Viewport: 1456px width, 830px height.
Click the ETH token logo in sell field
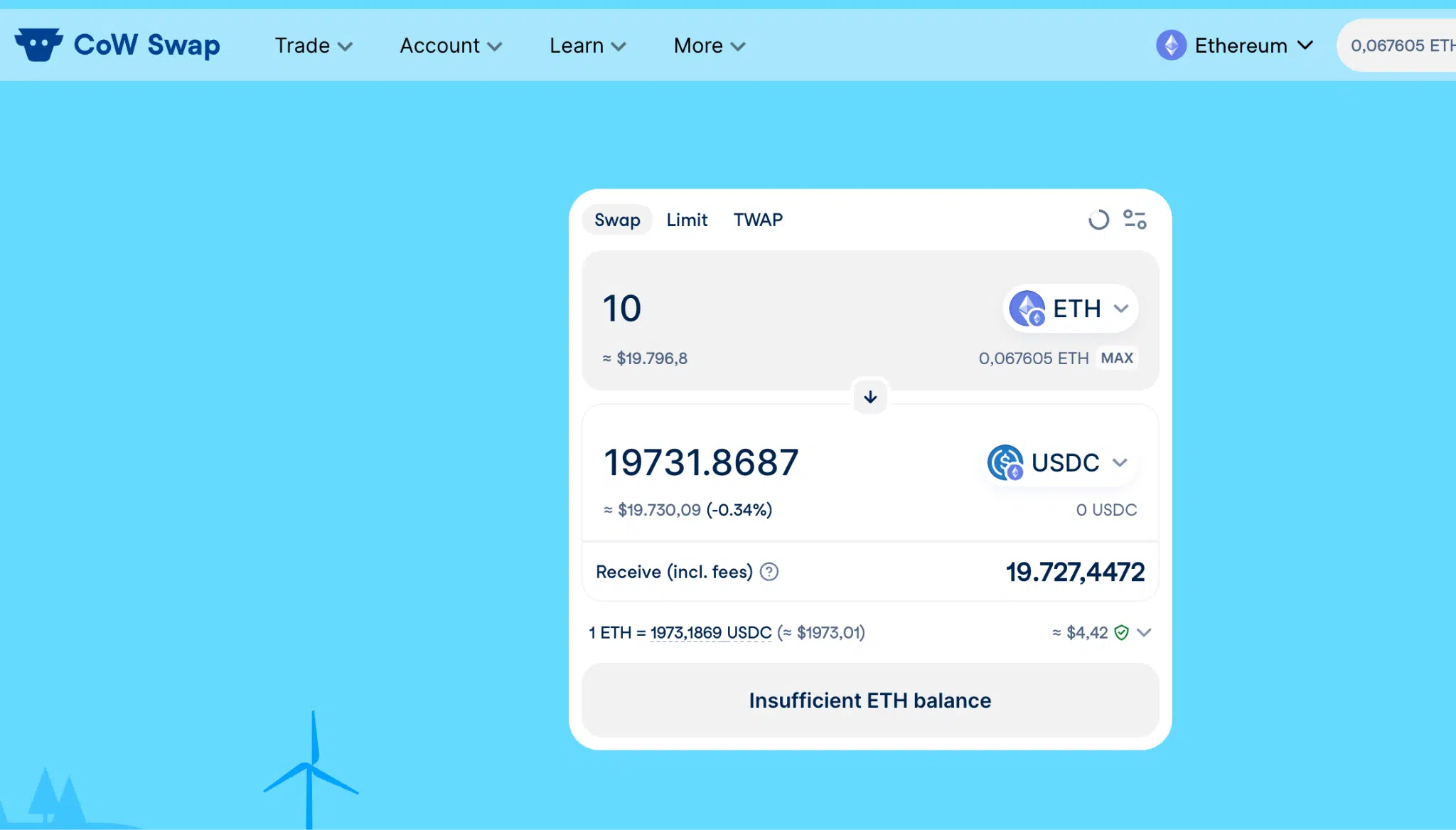click(x=1026, y=308)
